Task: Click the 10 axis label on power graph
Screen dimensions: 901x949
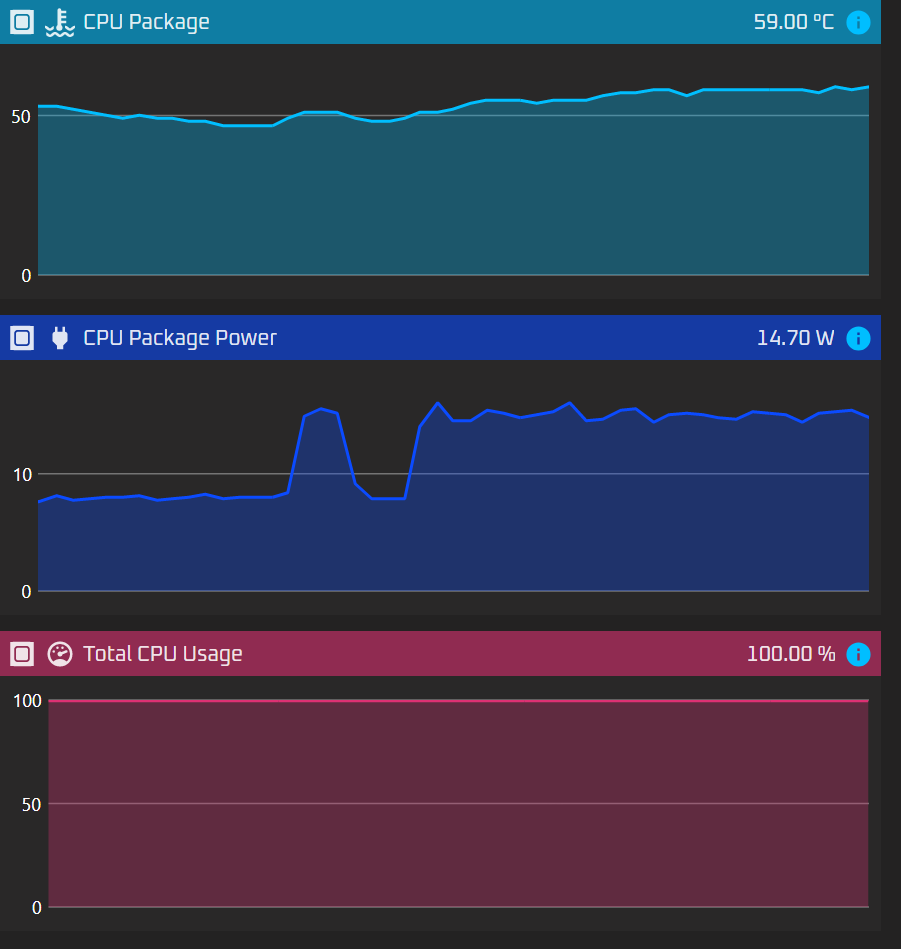Action: pyautogui.click(x=20, y=474)
